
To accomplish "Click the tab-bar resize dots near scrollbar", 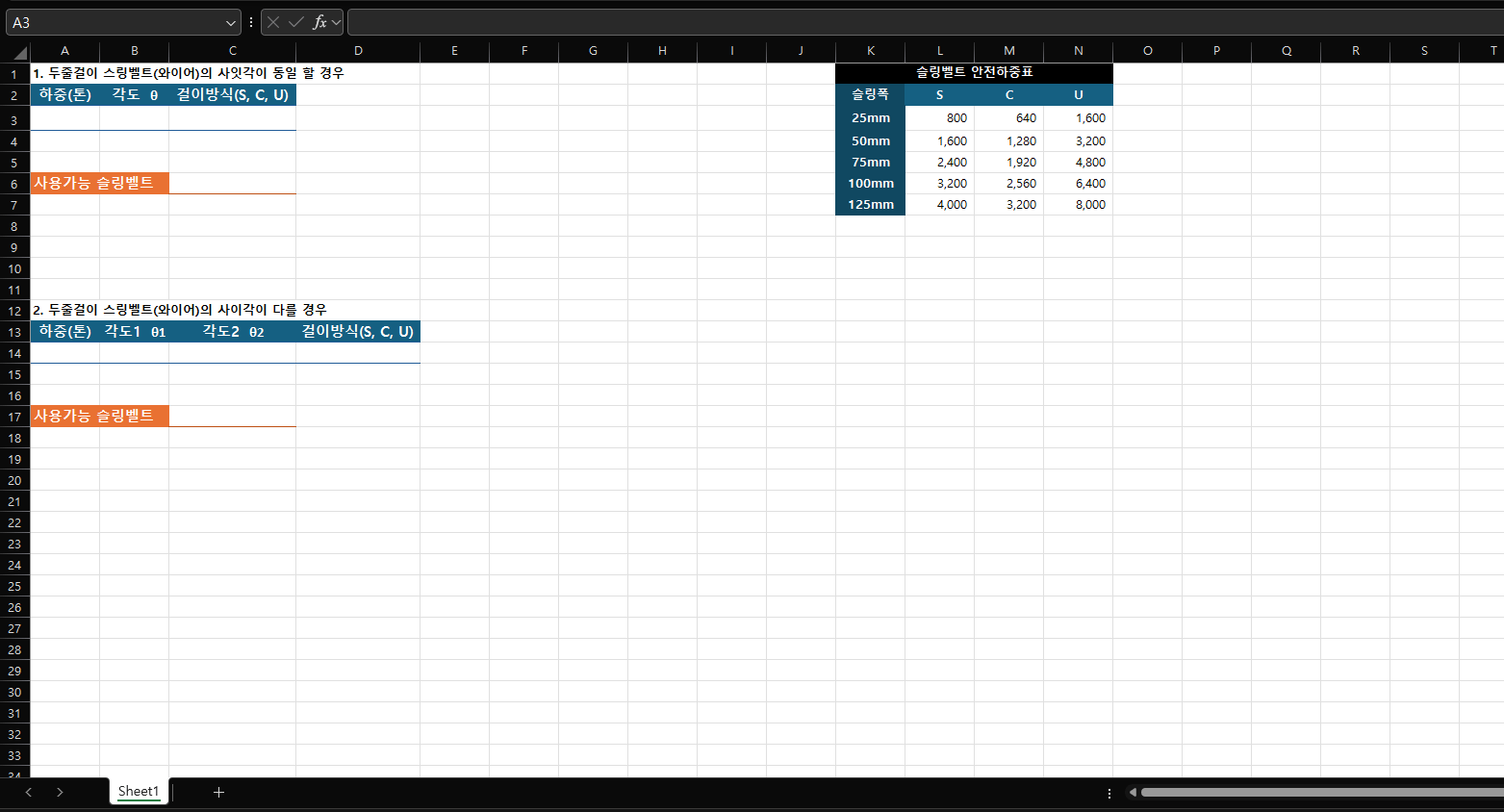I will click(1109, 793).
